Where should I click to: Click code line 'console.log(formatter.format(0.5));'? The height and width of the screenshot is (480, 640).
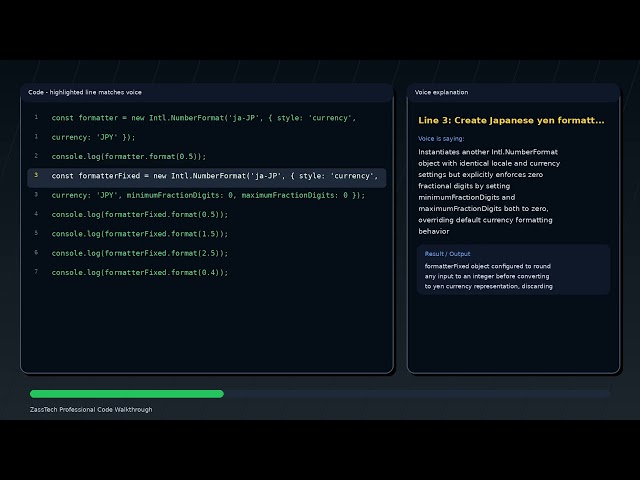coord(129,156)
